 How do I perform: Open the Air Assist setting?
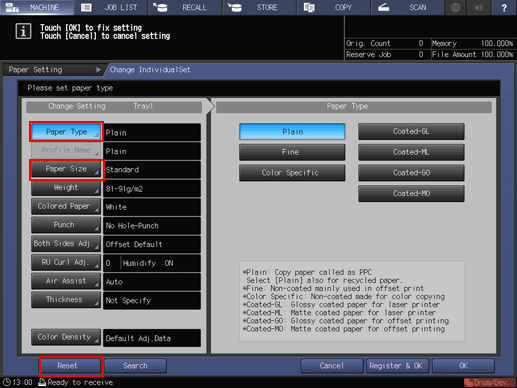pos(66,281)
